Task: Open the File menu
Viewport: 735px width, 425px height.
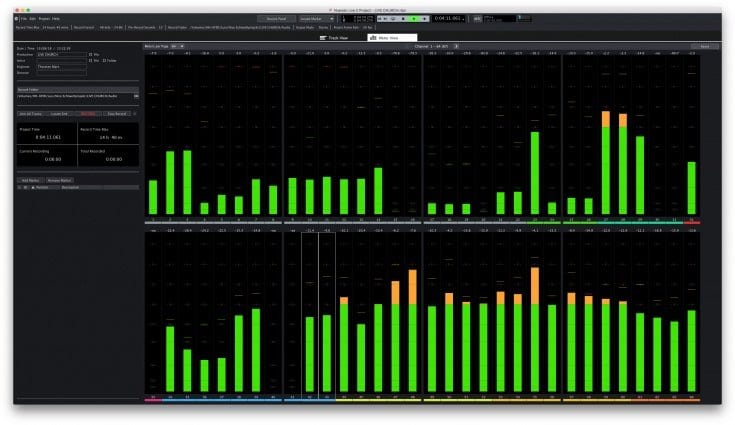Action: click(x=23, y=18)
